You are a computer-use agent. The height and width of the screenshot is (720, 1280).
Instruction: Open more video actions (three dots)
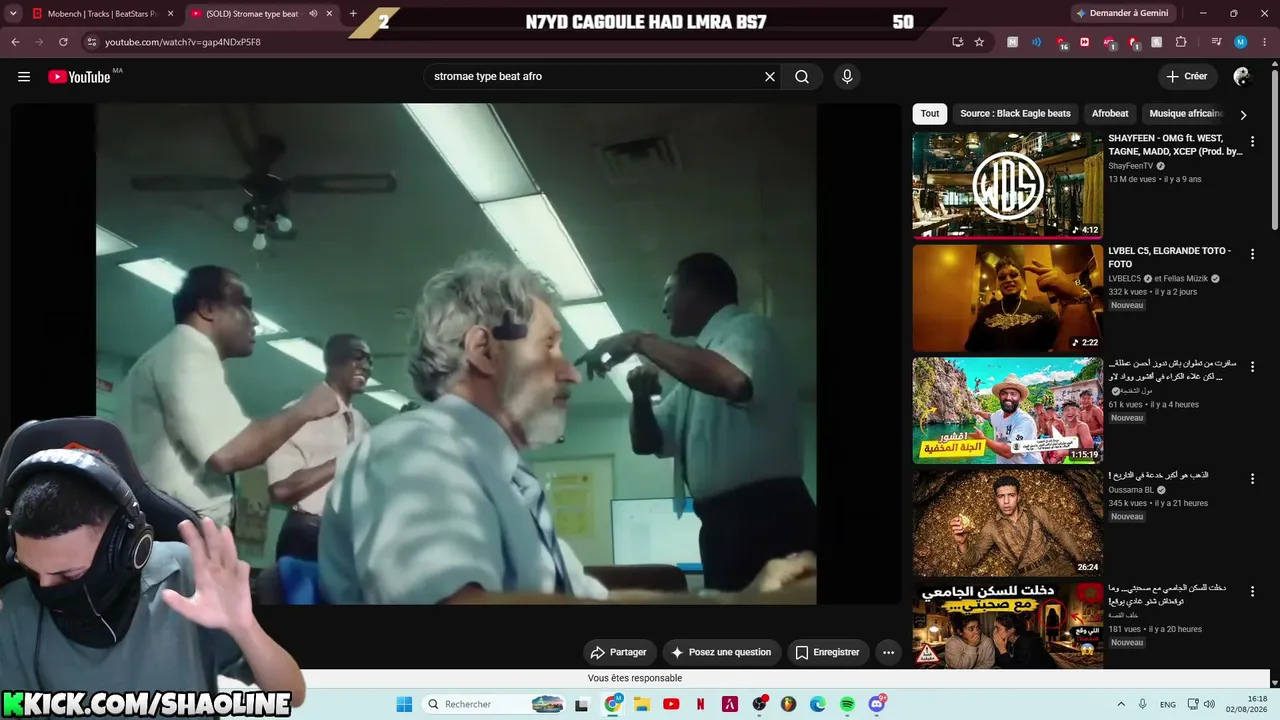point(888,652)
